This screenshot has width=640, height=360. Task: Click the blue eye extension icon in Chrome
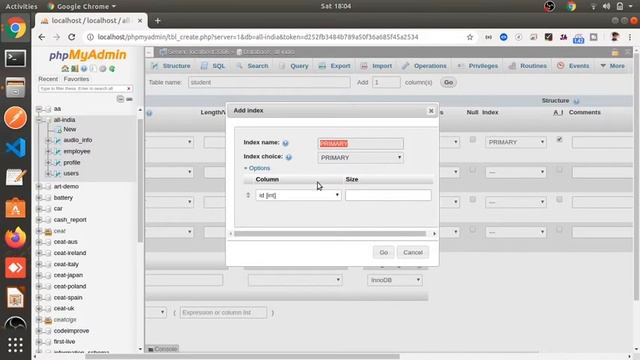[504, 37]
